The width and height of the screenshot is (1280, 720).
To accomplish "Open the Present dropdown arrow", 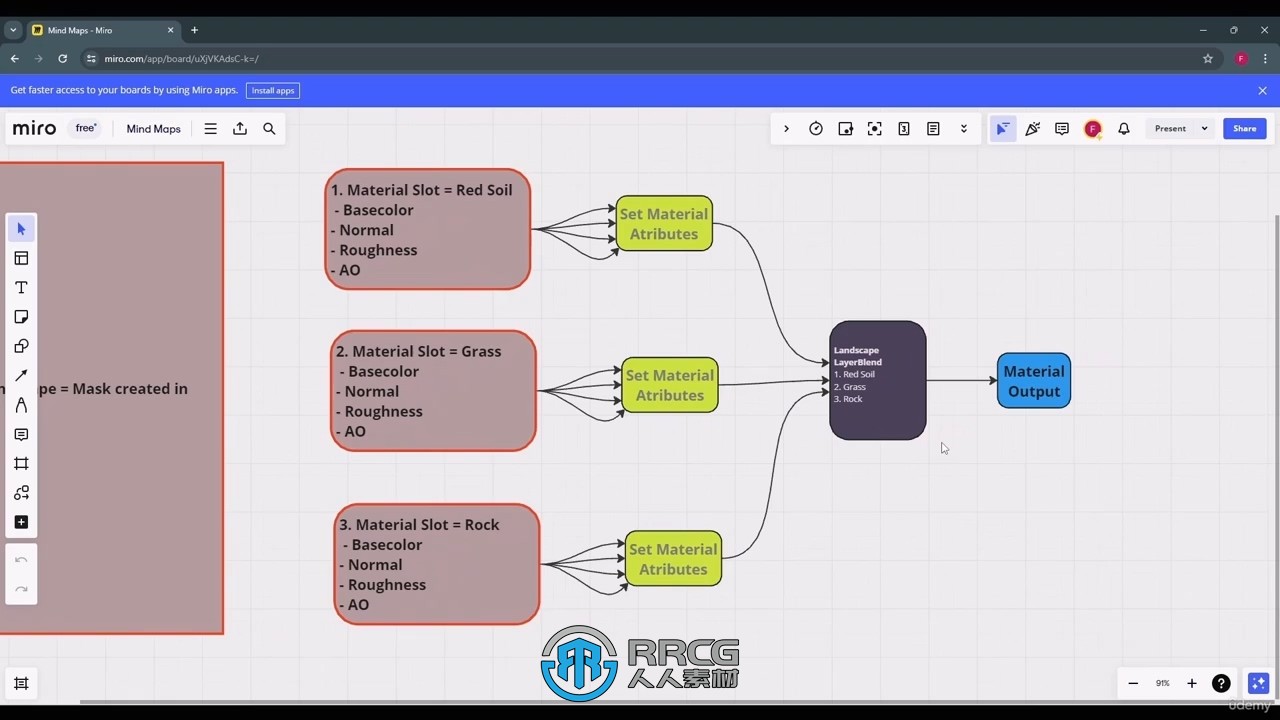I will tap(1204, 129).
